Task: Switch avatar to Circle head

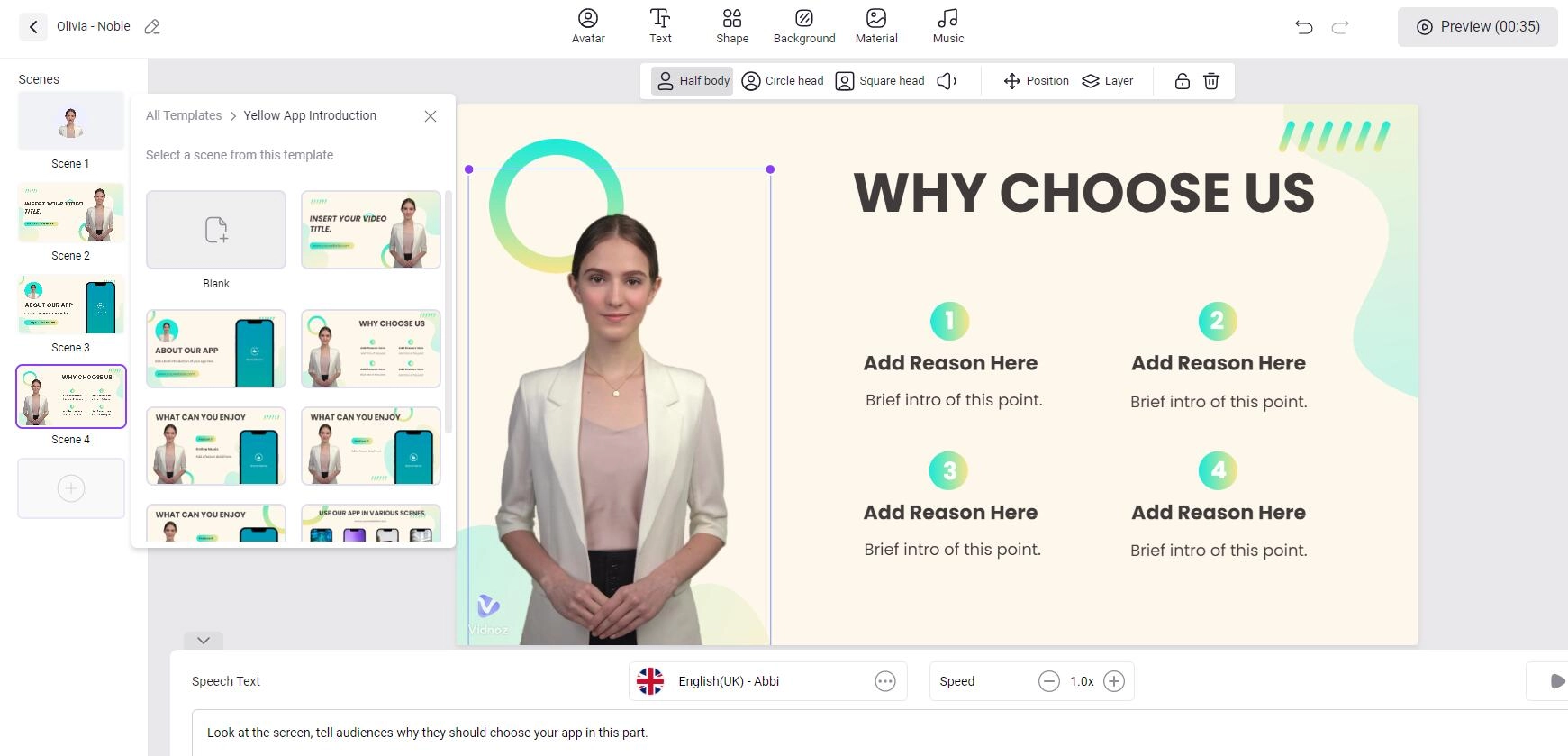Action: tap(783, 81)
